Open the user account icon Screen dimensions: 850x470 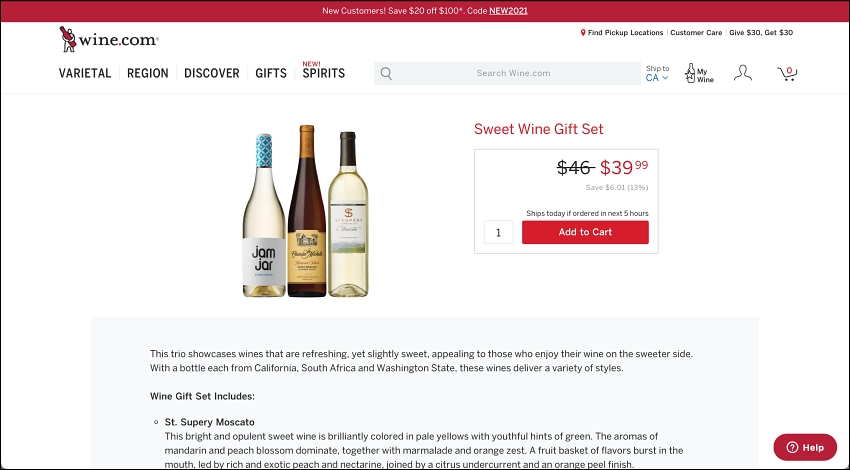point(743,73)
